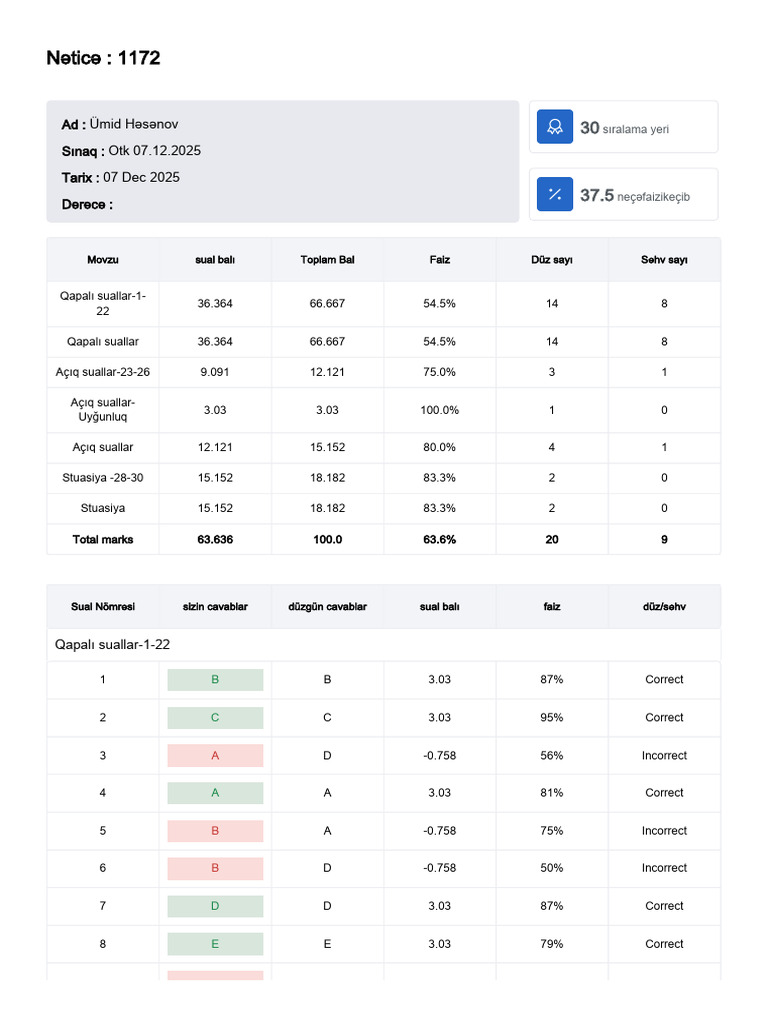Click the green E answer for question 8
The height and width of the screenshot is (1024, 768).
[215, 944]
